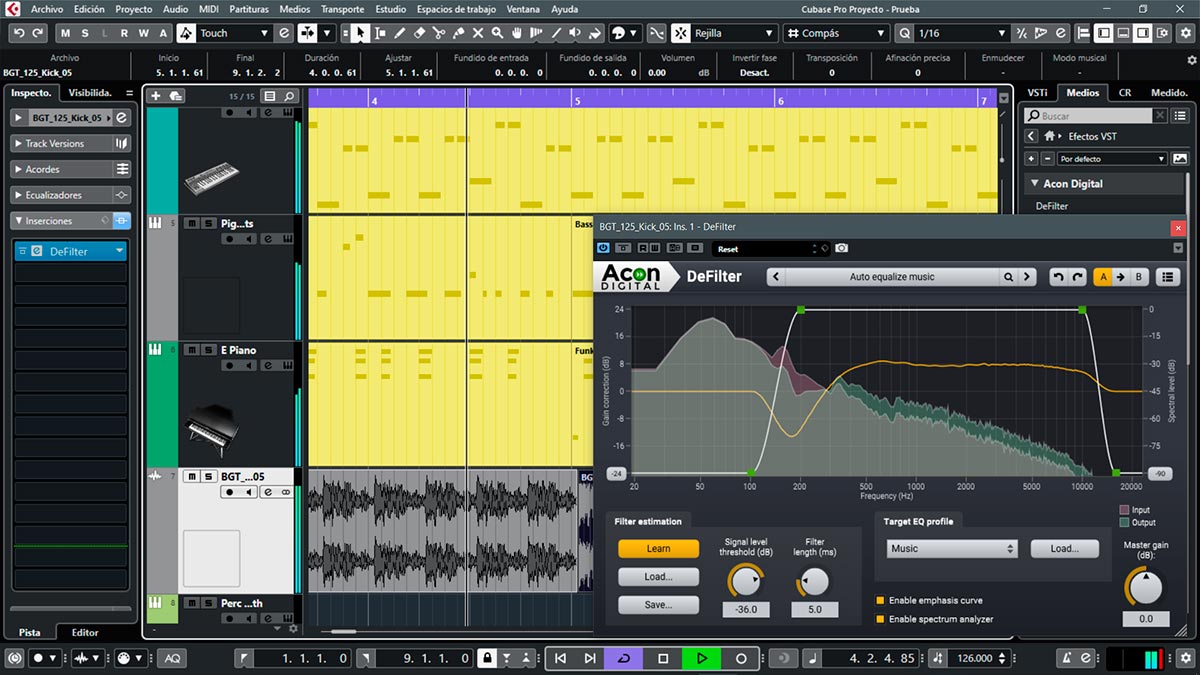This screenshot has height=675, width=1200.
Task: Click the Signal level threshold knob
Action: (745, 581)
